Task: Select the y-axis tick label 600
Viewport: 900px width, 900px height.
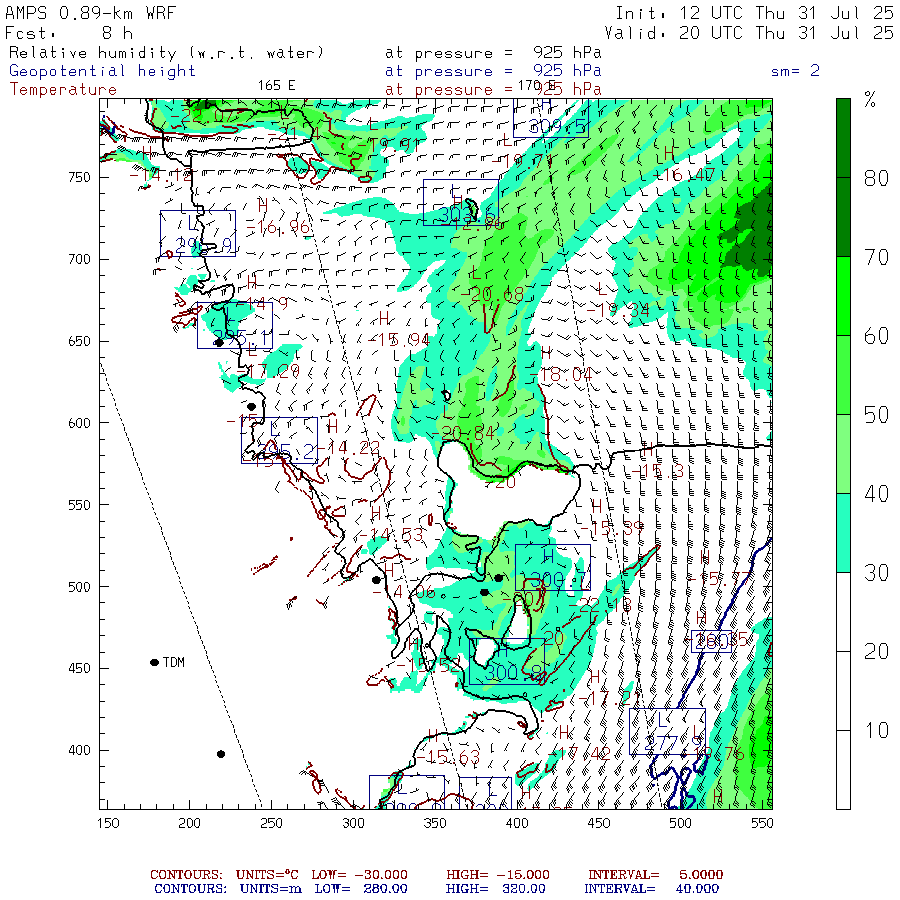Action: (79, 423)
